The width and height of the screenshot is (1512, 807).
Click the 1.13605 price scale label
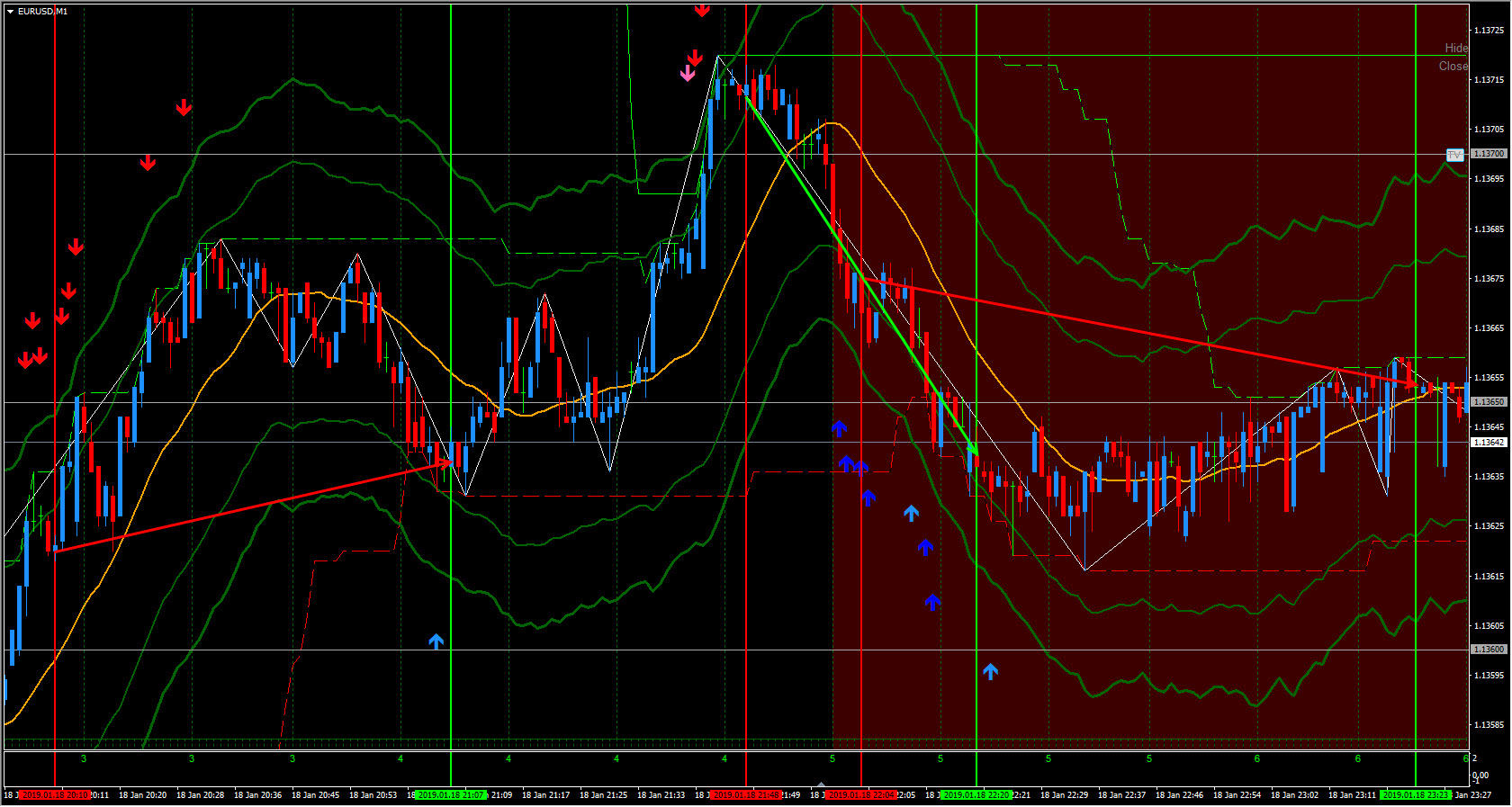[x=1489, y=626]
